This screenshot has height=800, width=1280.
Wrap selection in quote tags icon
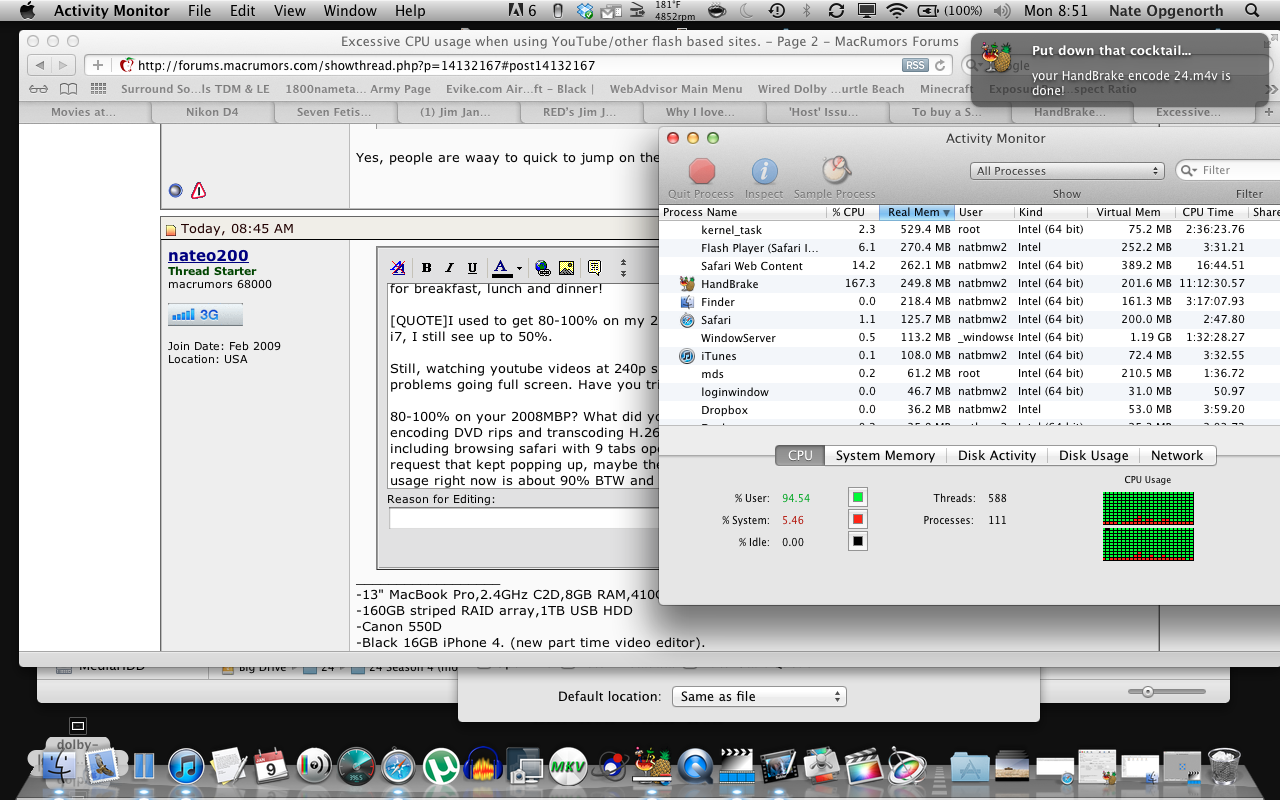coord(594,268)
